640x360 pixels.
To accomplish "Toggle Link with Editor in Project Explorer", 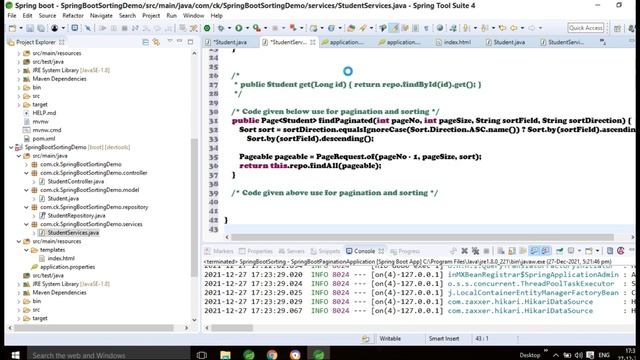I will [156, 42].
